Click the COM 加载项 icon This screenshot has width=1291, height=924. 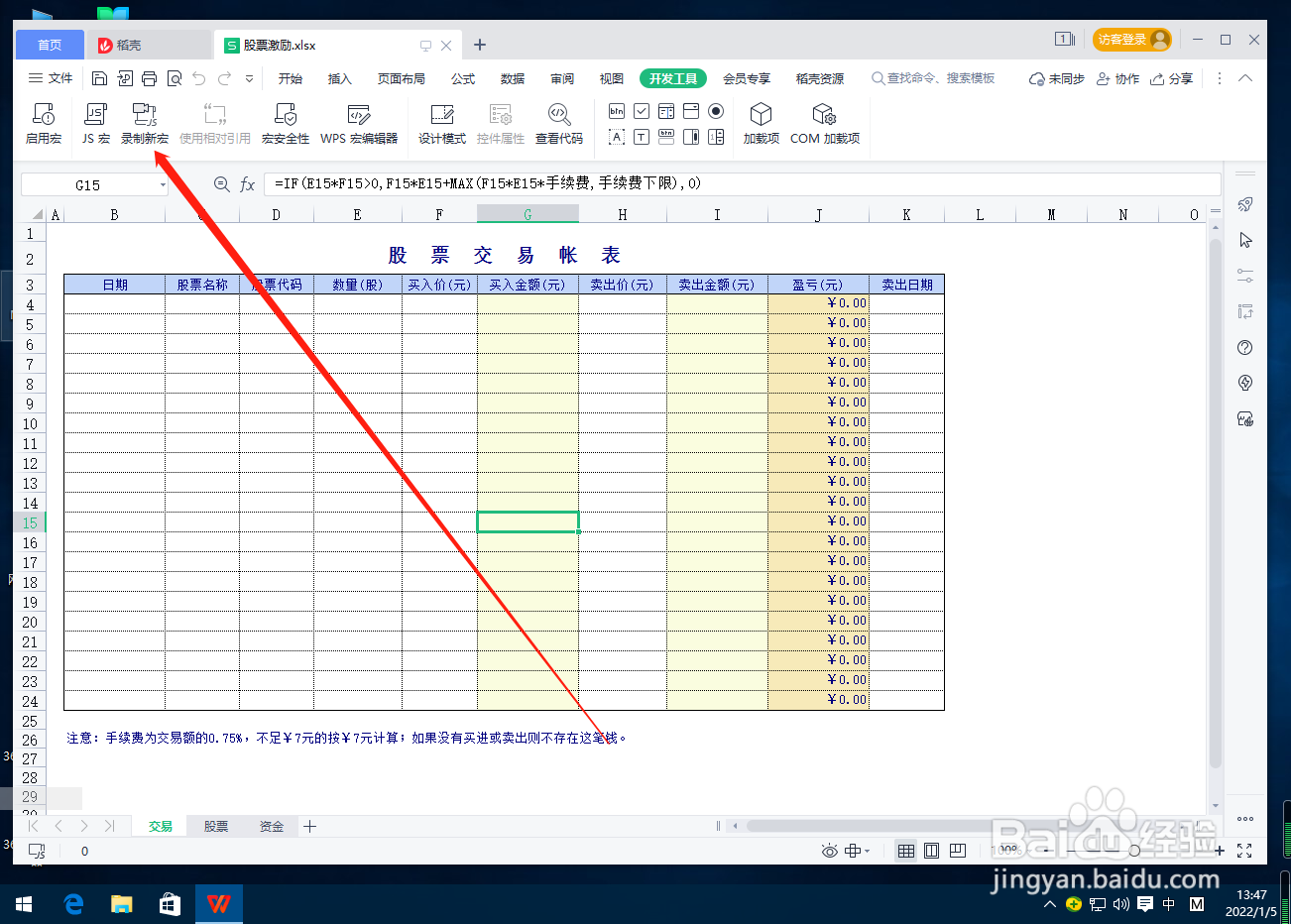824,123
